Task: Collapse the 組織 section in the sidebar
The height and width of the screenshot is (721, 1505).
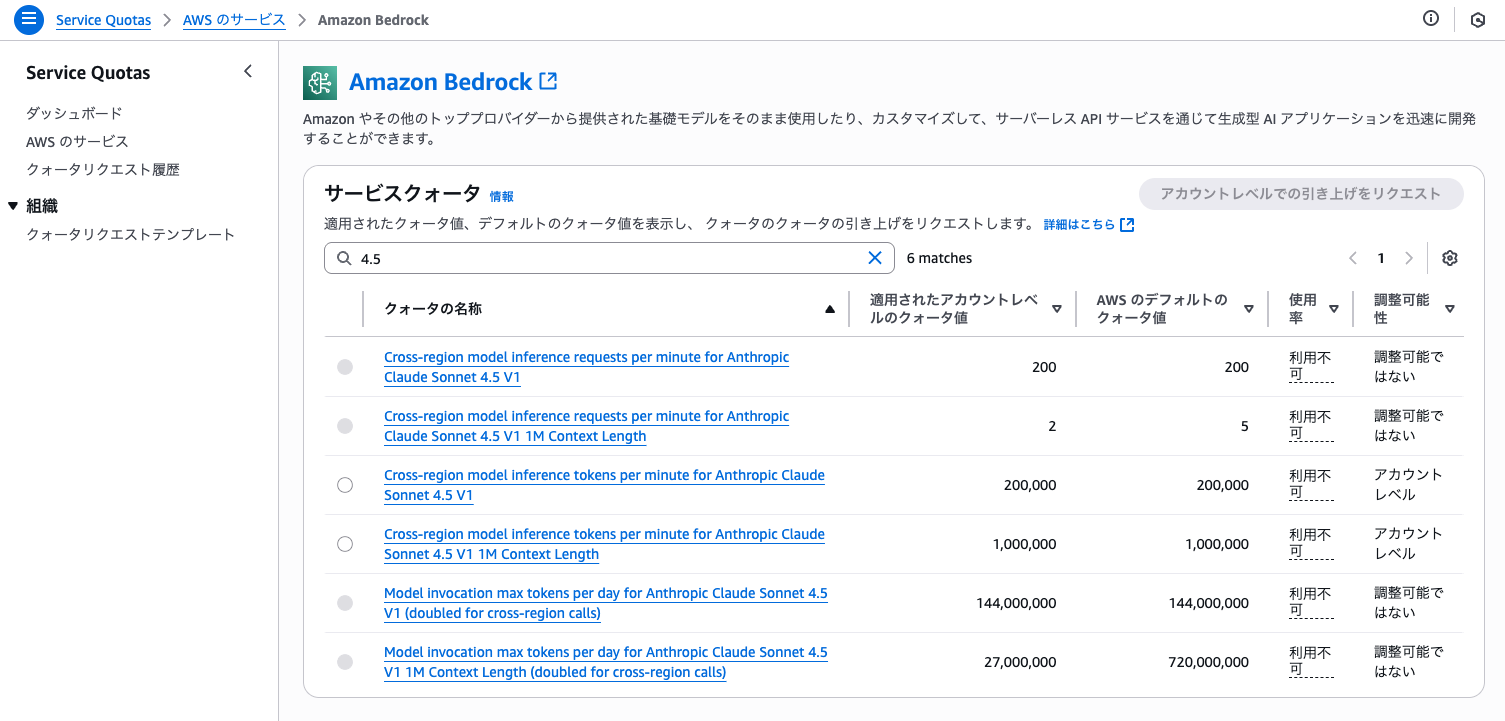Action: [14, 205]
